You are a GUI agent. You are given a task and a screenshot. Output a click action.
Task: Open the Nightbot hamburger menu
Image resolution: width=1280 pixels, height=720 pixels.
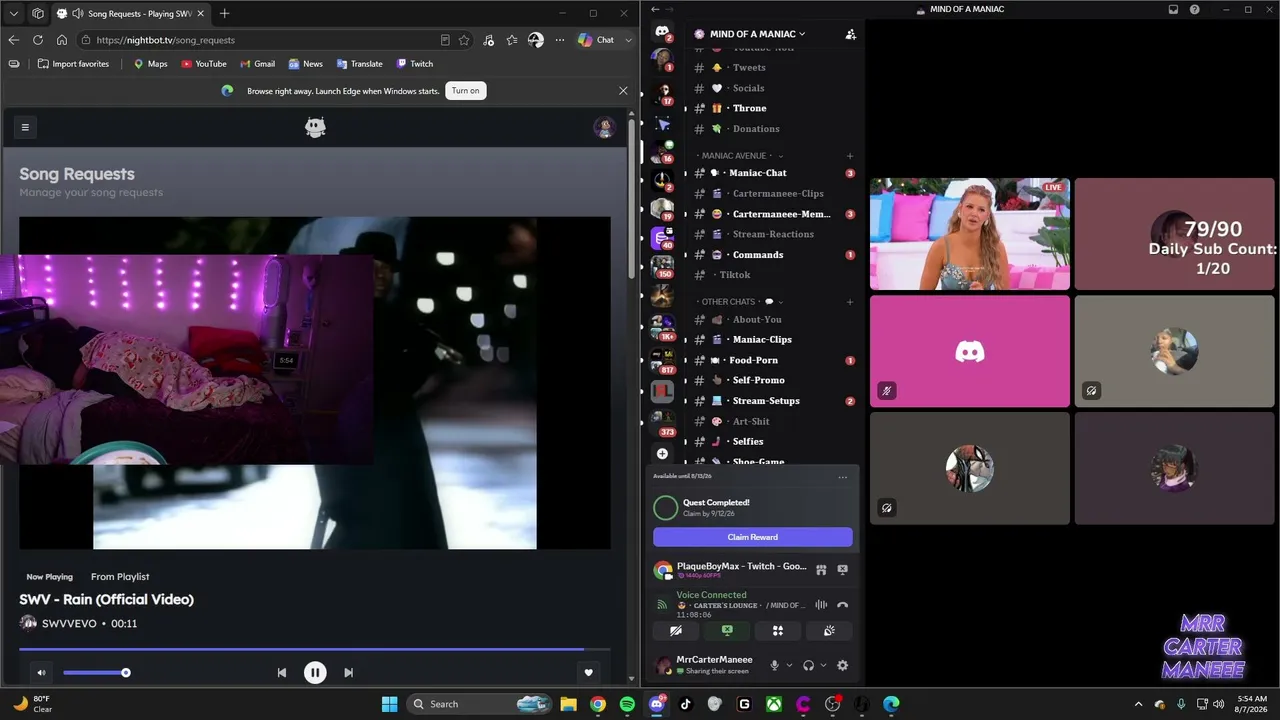(x=25, y=127)
